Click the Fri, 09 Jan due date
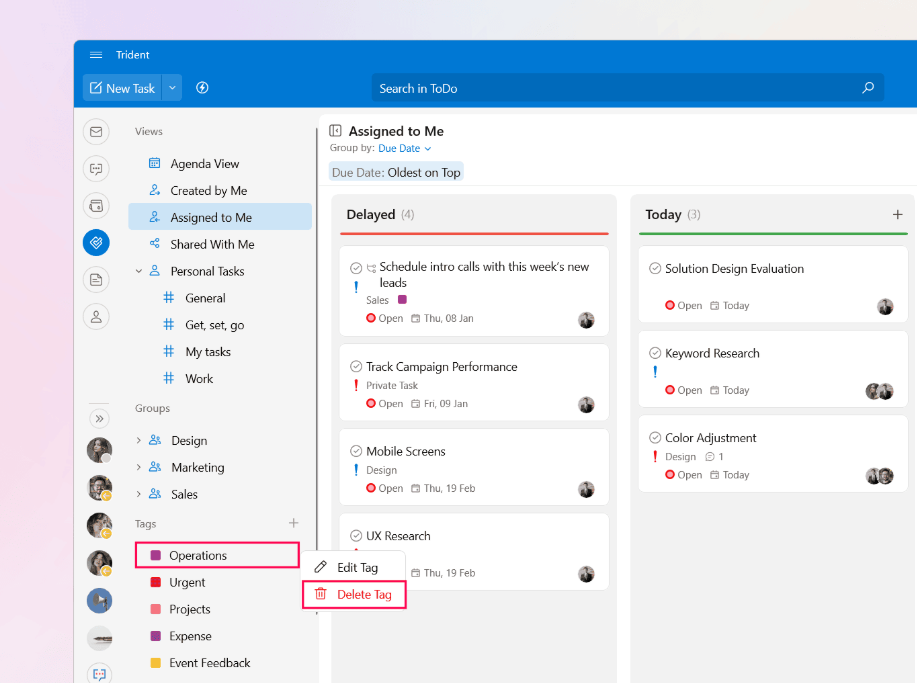 point(439,404)
